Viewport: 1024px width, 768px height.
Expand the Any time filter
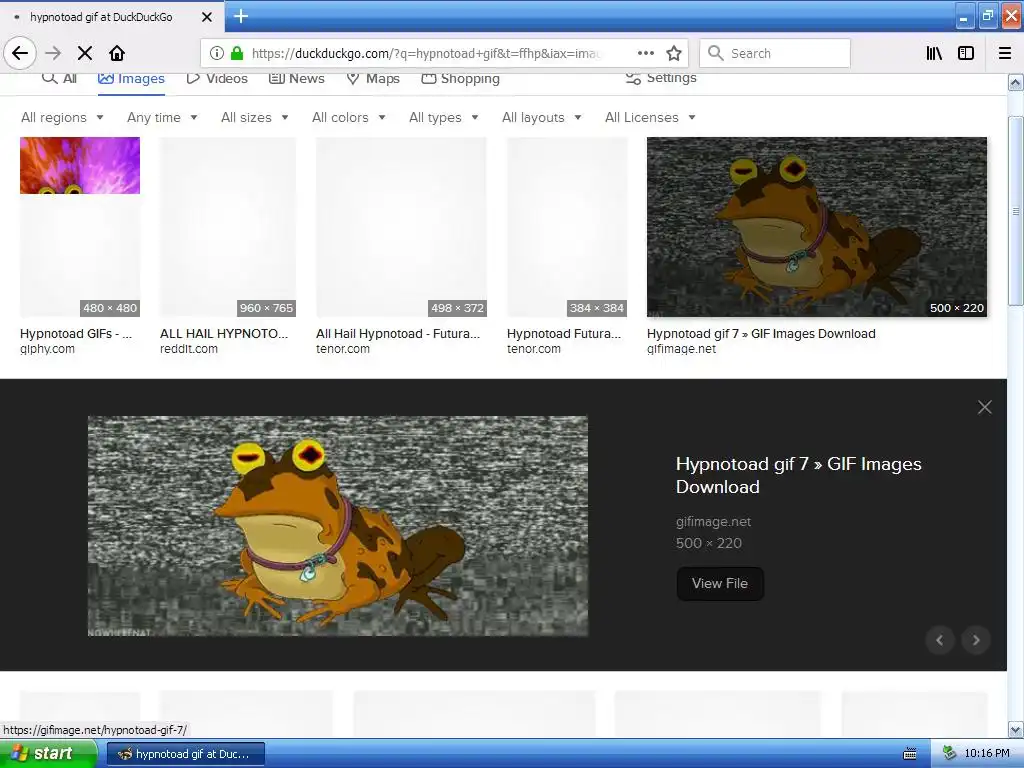[162, 118]
